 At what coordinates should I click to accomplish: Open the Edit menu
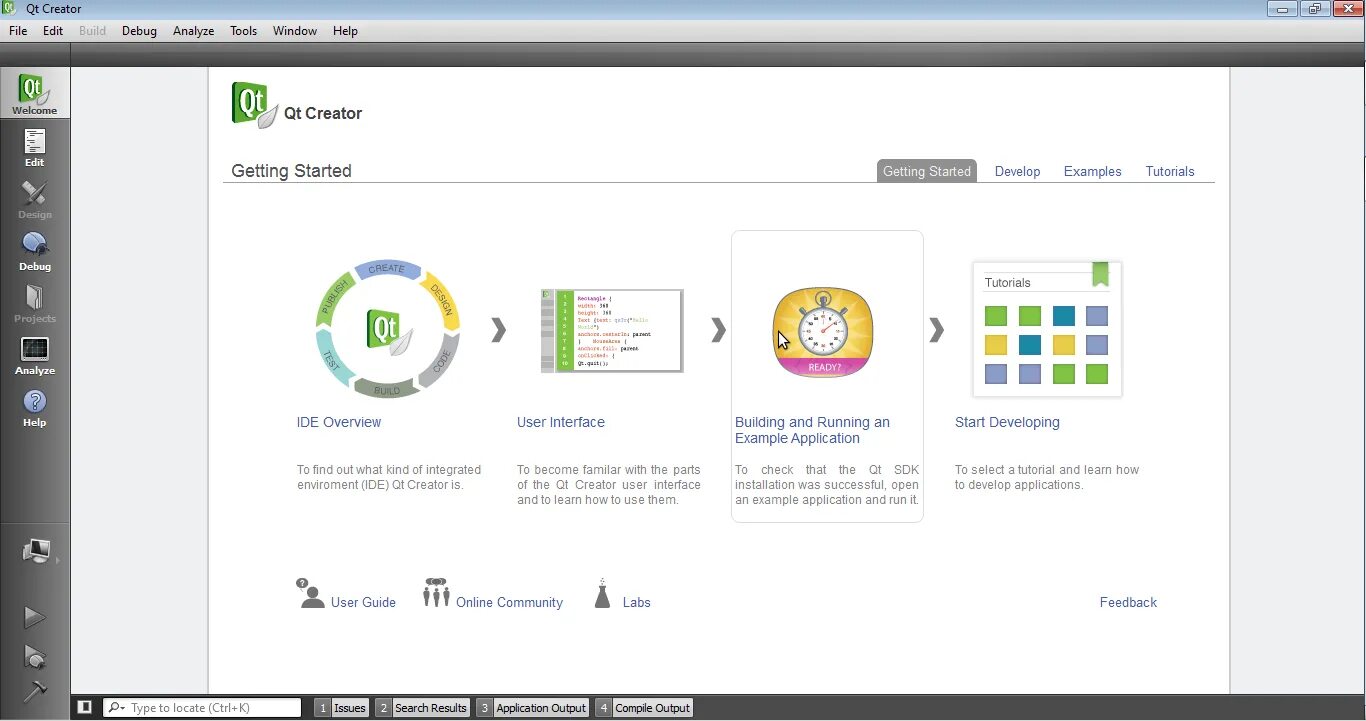point(53,31)
